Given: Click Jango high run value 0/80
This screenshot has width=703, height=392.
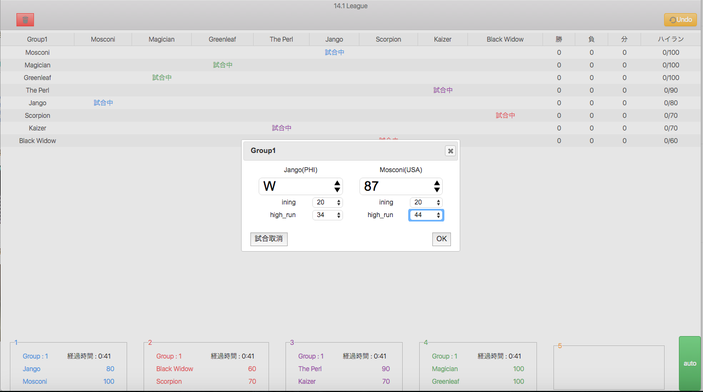Looking at the screenshot, I should tap(671, 103).
